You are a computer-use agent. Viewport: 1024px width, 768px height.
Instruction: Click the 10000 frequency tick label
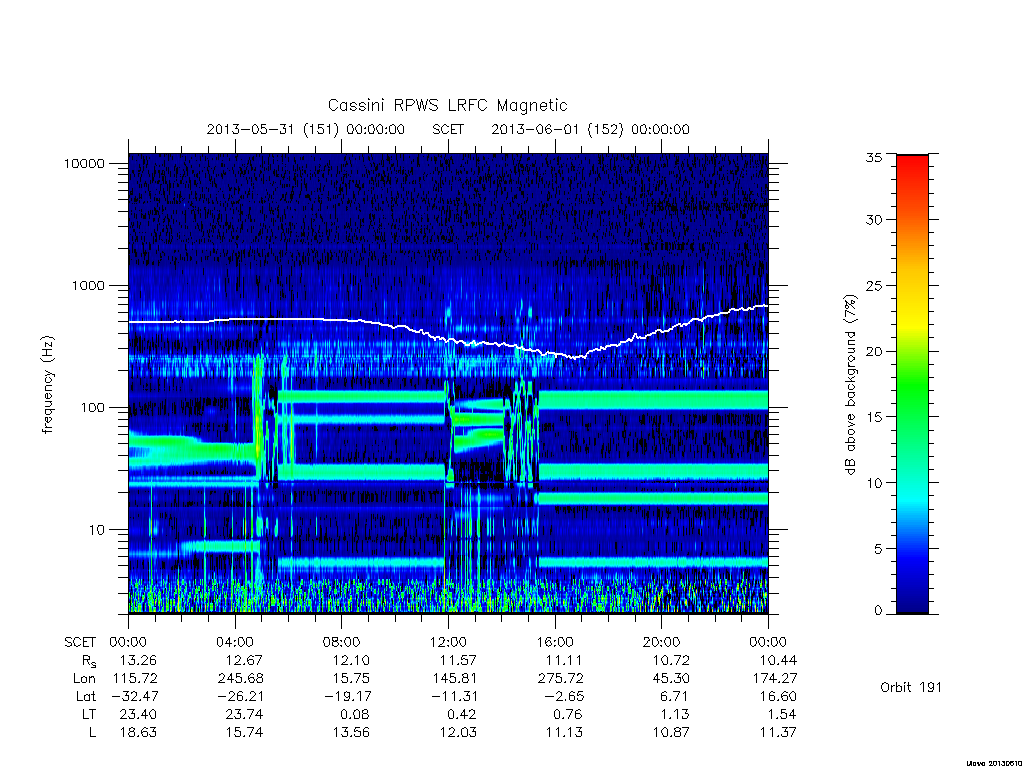[84, 164]
